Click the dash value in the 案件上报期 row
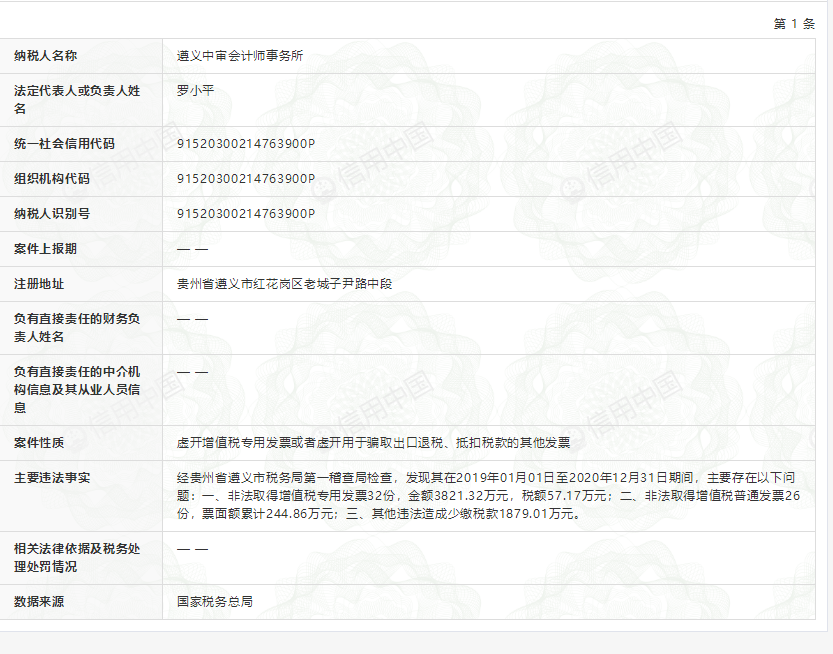Viewport: 833px width, 654px height. [x=192, y=249]
